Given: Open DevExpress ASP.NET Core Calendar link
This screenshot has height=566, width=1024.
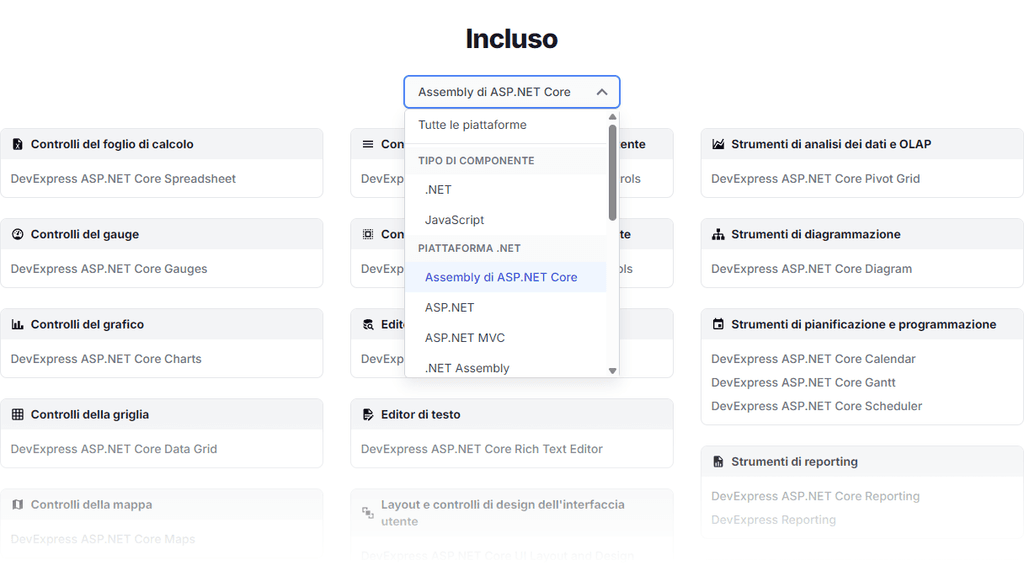Looking at the screenshot, I should (x=813, y=359).
